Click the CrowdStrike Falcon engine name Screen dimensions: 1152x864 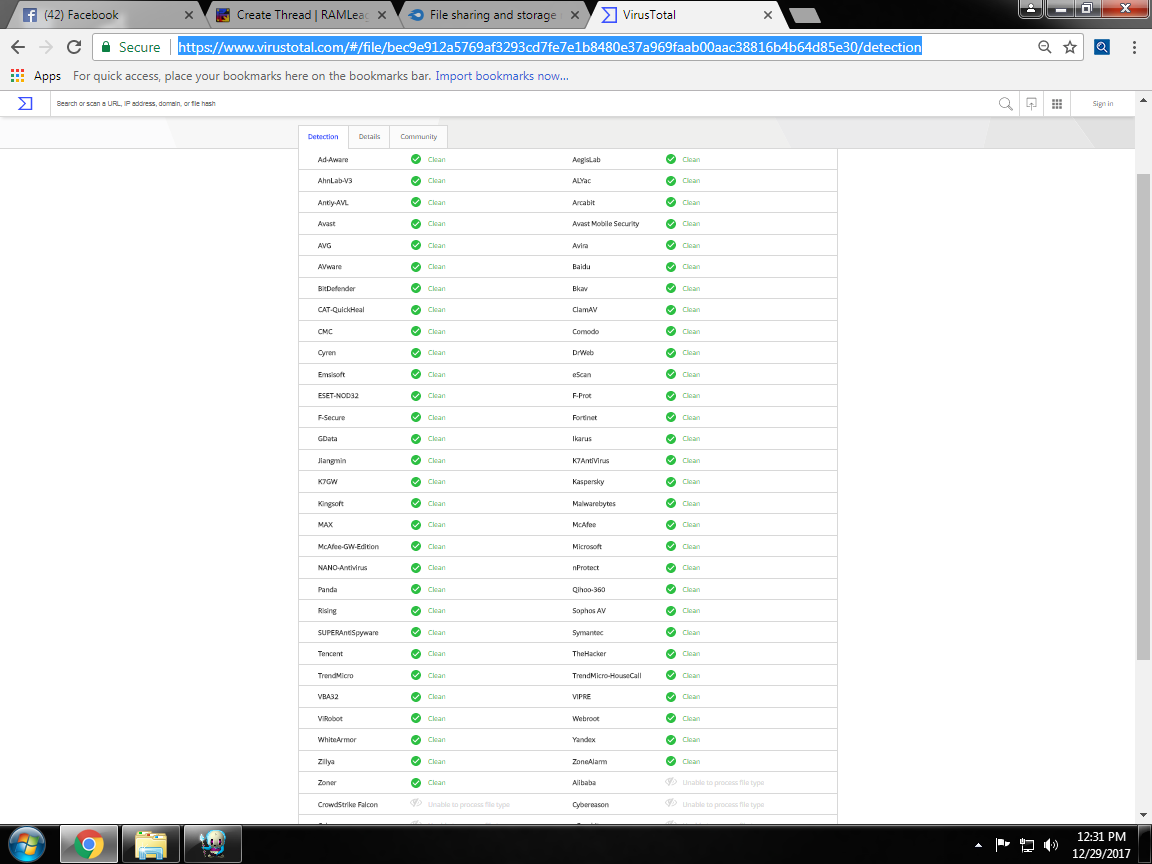pos(348,804)
